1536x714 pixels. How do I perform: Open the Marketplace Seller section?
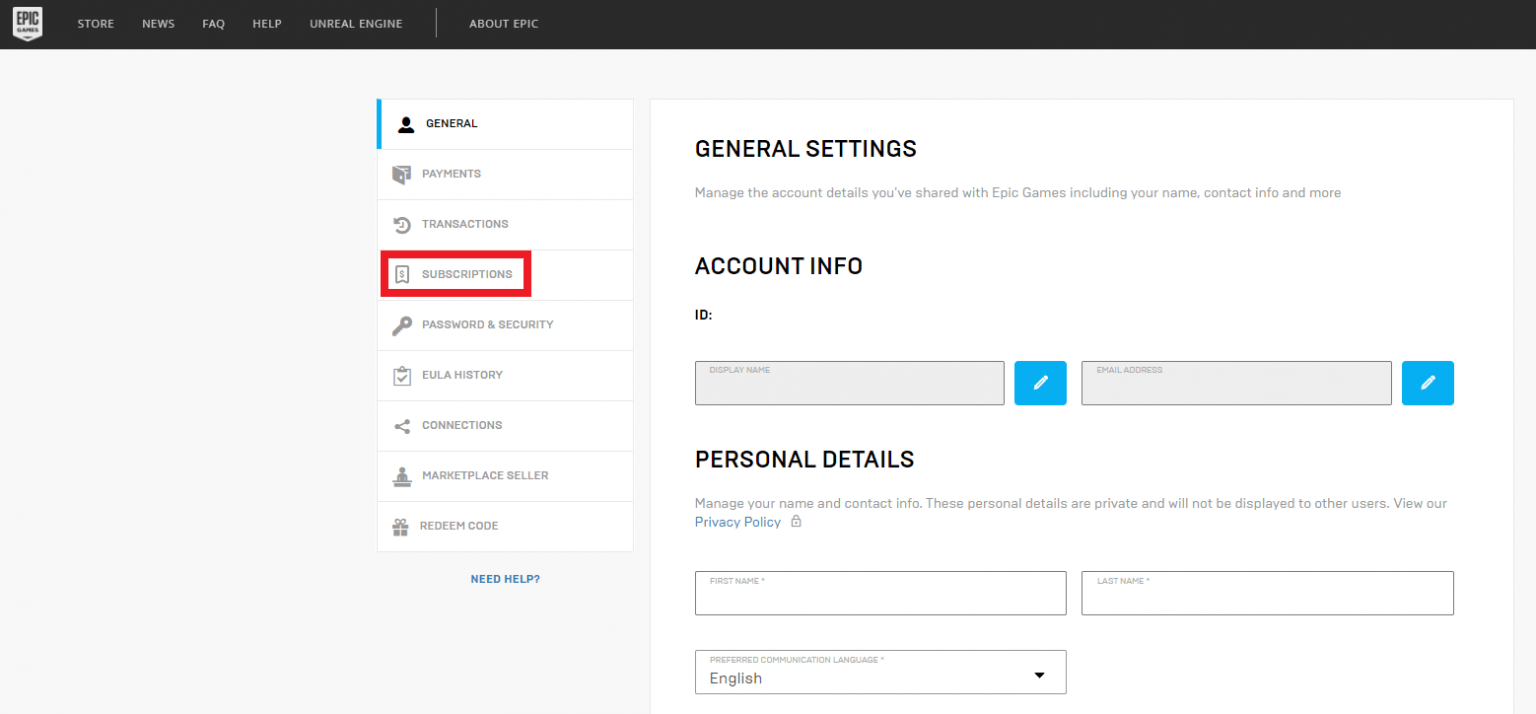pos(505,476)
